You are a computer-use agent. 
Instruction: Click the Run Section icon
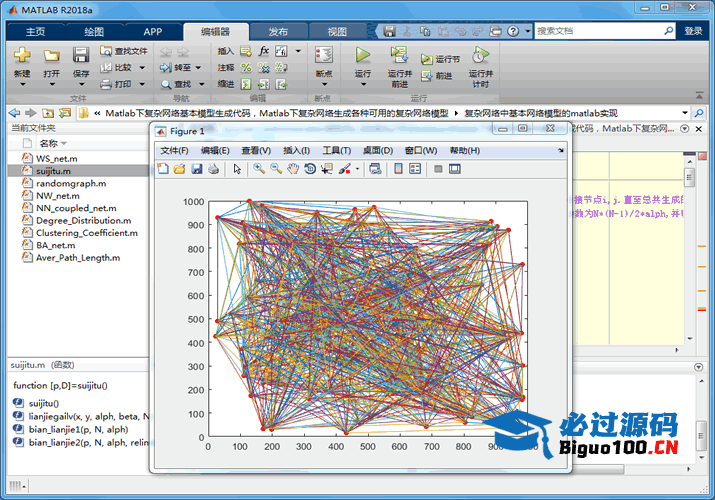[x=427, y=59]
